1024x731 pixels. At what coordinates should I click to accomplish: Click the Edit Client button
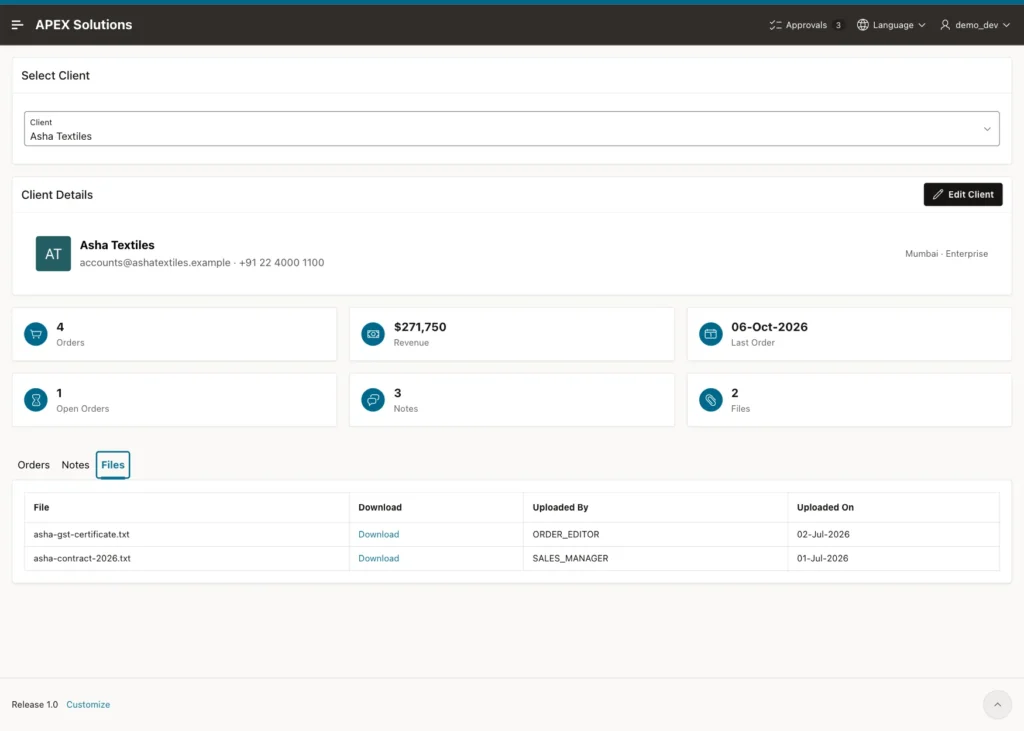963,195
